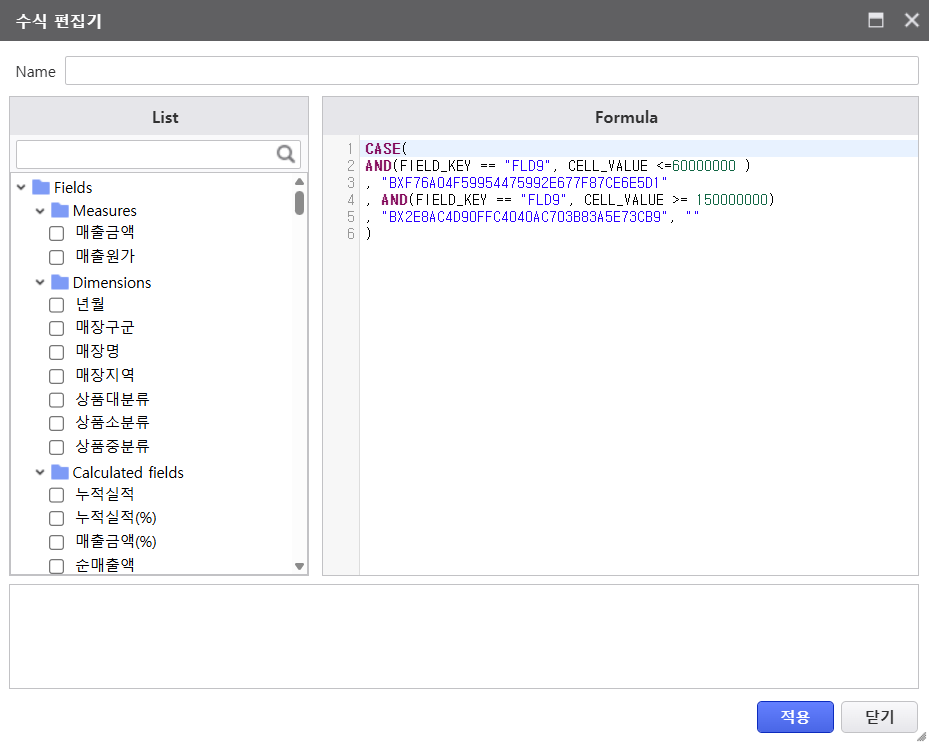The image size is (929, 745).
Task: Click the search magnifier icon in List
Action: 286,154
